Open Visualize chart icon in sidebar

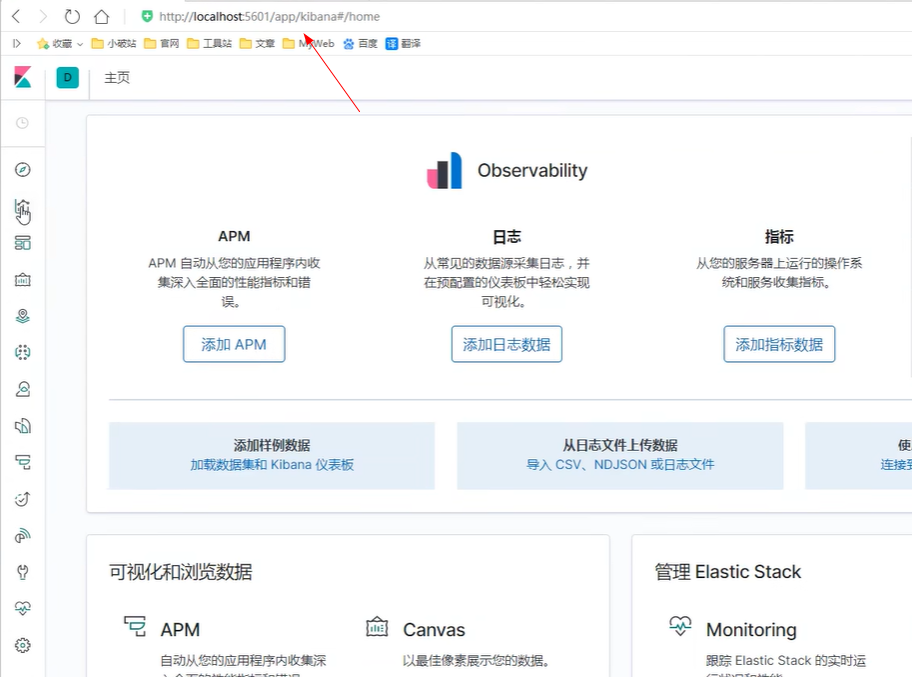coord(22,207)
